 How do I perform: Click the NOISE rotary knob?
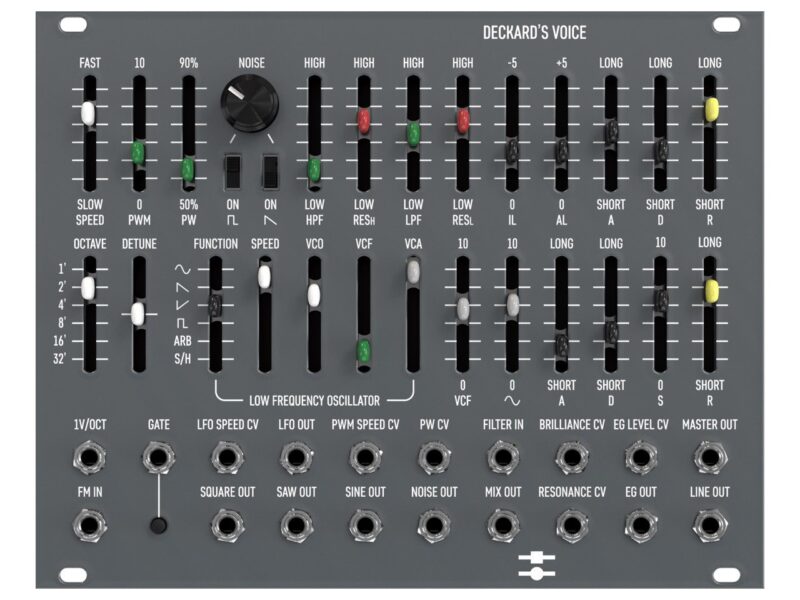pos(249,104)
